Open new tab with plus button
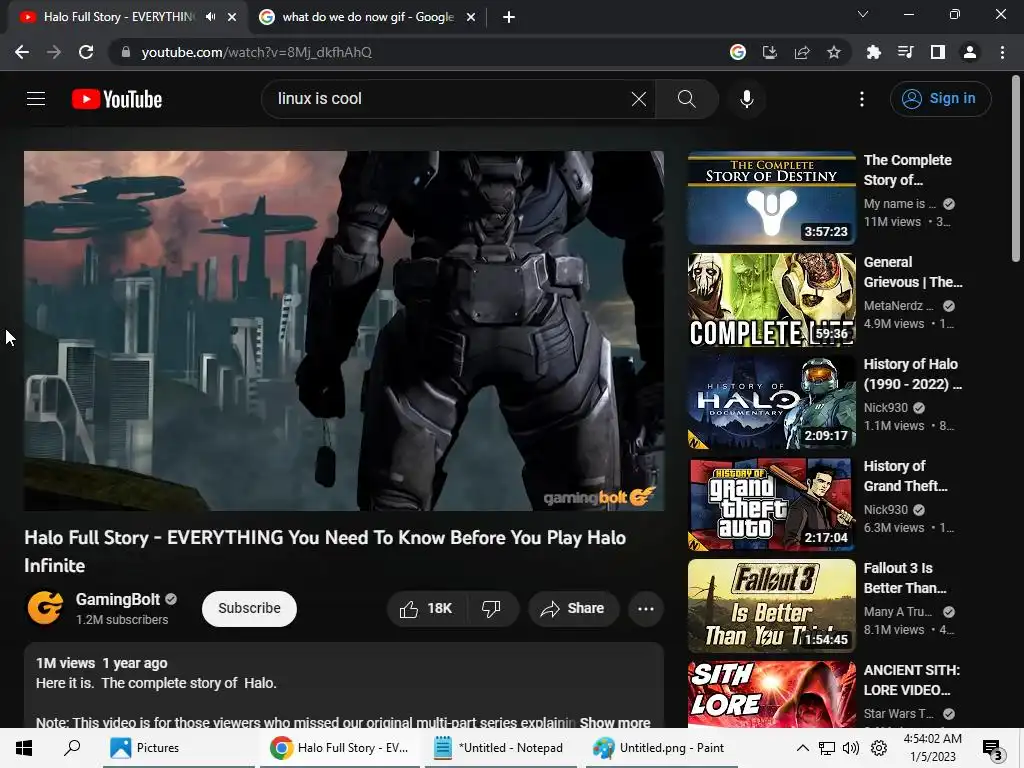Screen dimensions: 1024x768 pyautogui.click(x=509, y=18)
